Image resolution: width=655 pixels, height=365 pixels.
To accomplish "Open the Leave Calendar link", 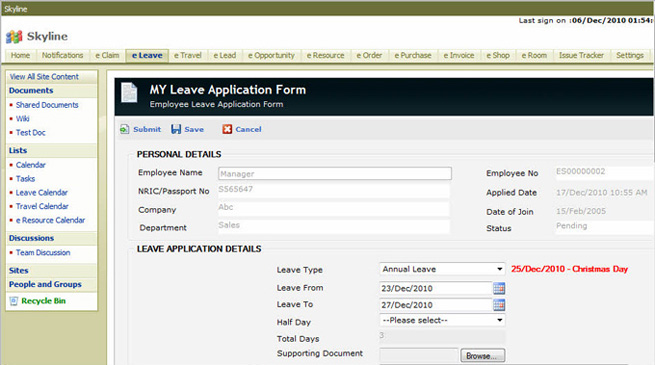I will point(42,193).
